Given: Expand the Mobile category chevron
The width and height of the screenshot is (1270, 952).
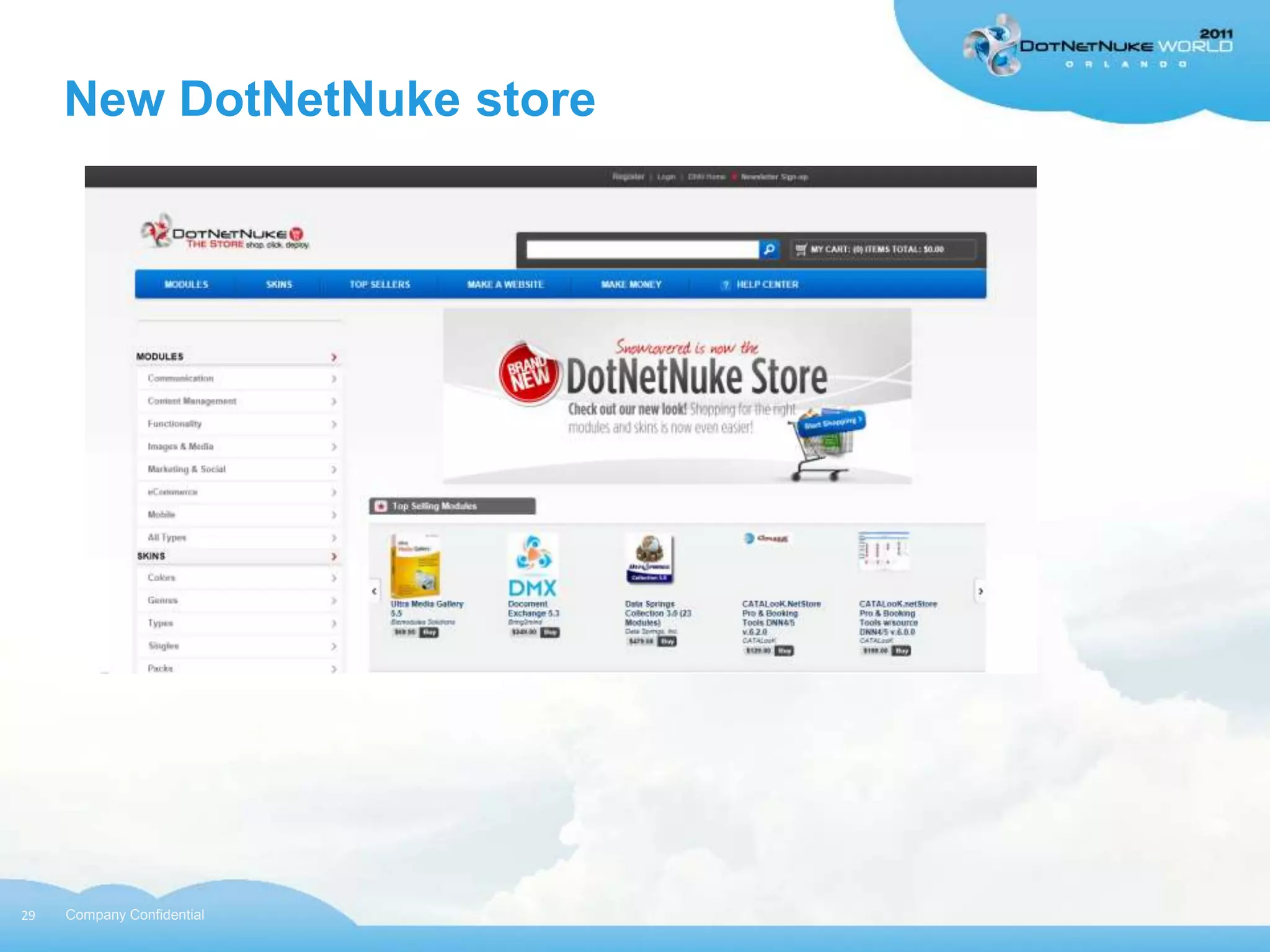Looking at the screenshot, I should (334, 515).
